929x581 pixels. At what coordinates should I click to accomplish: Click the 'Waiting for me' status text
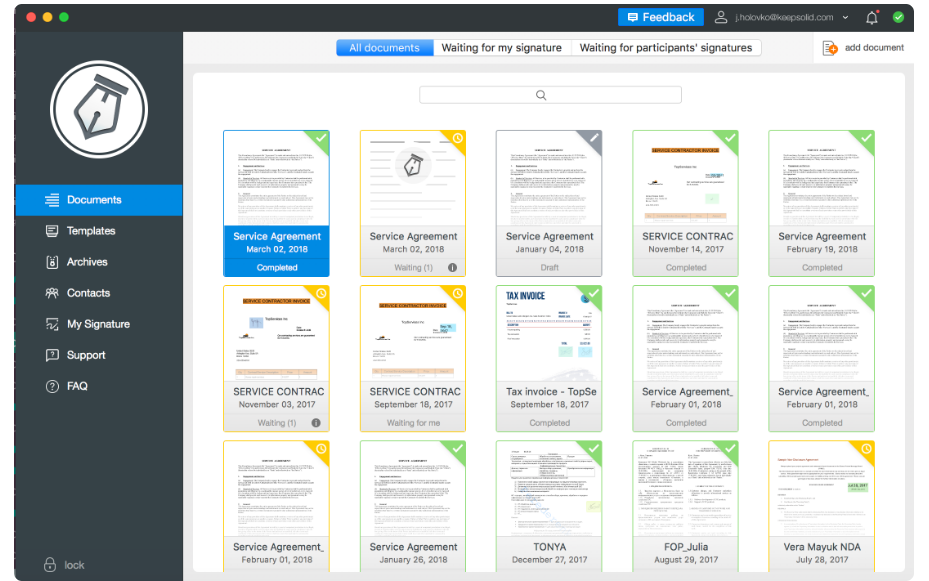coord(414,423)
